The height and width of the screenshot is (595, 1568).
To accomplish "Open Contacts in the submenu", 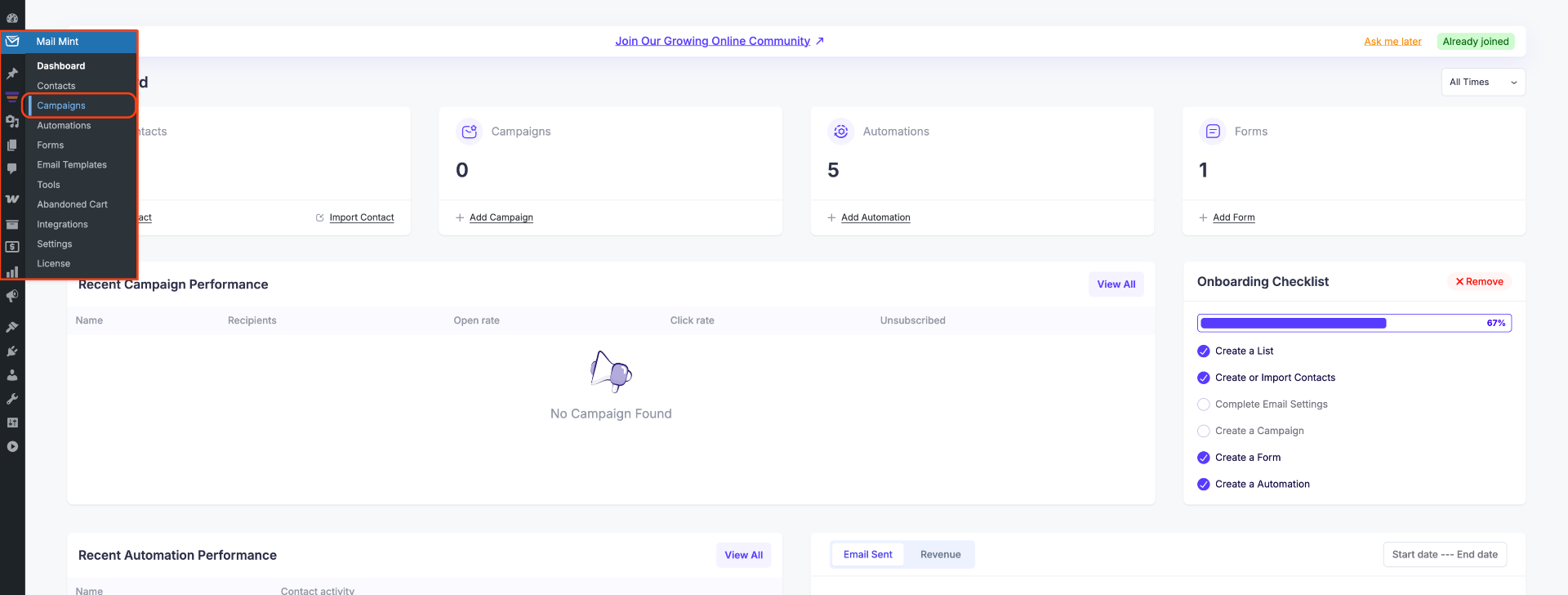I will 56,86.
